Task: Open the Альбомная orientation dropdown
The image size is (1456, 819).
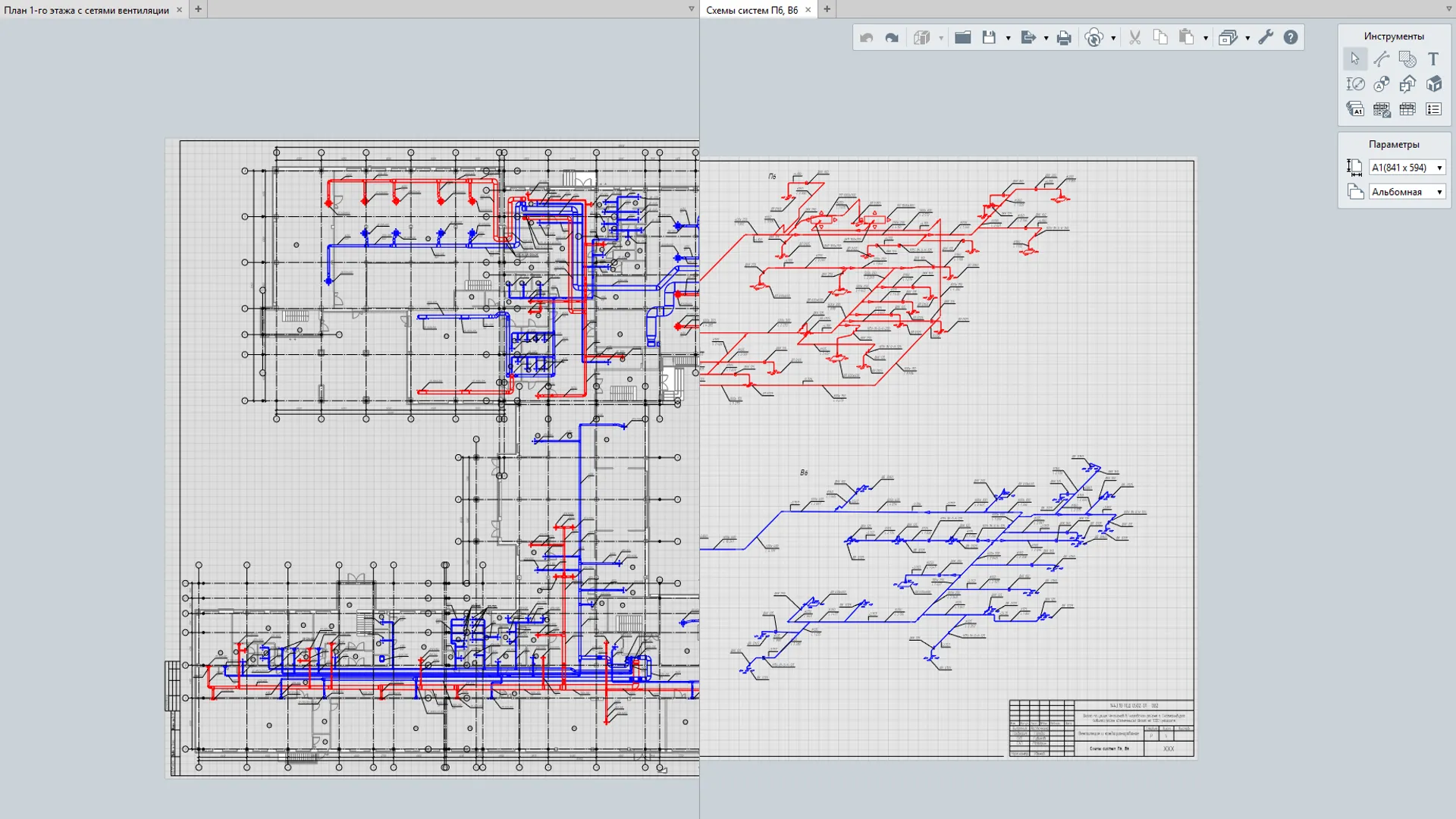Action: (1407, 192)
